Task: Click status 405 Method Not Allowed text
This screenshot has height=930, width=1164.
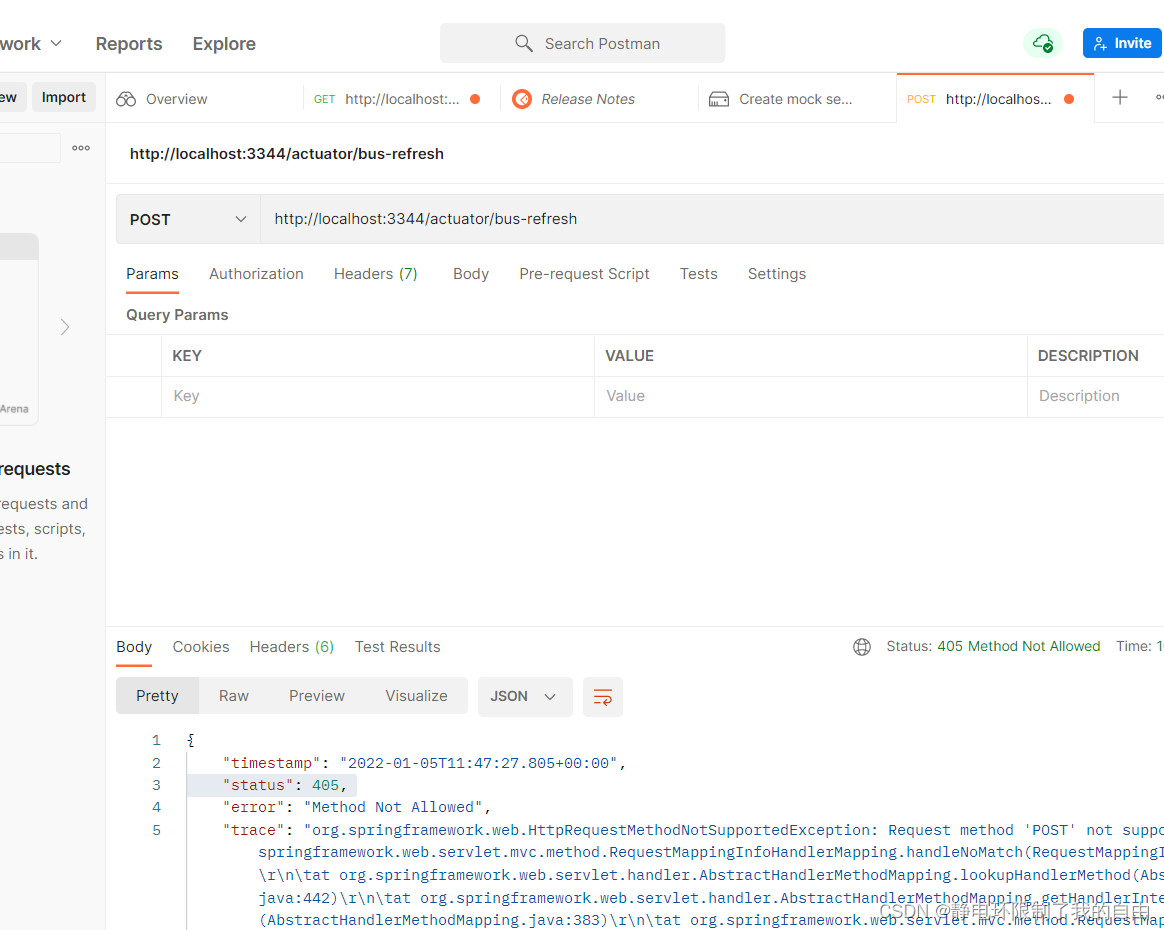Action: coord(1018,646)
